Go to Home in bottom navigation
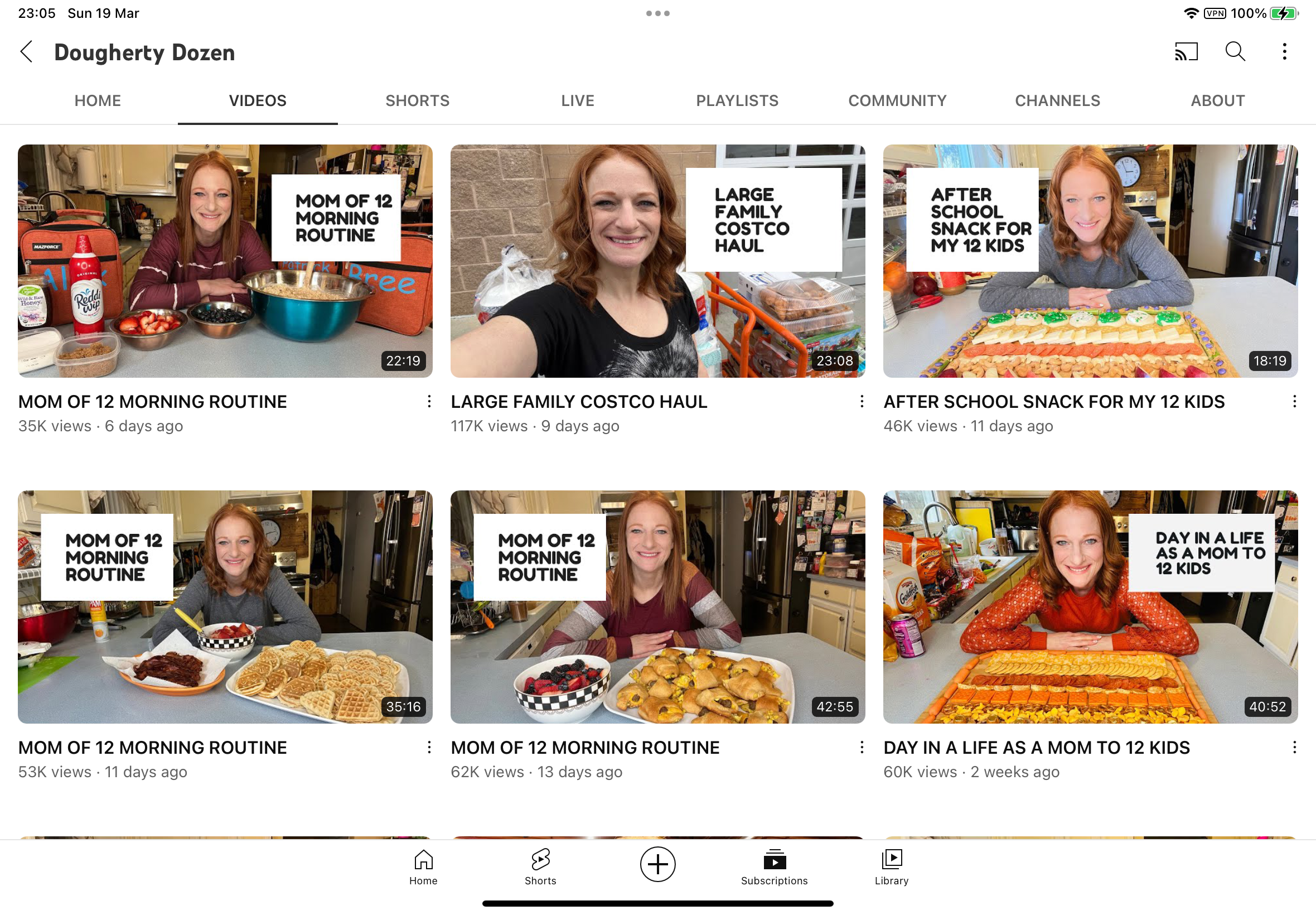The height and width of the screenshot is (915, 1316). click(423, 868)
